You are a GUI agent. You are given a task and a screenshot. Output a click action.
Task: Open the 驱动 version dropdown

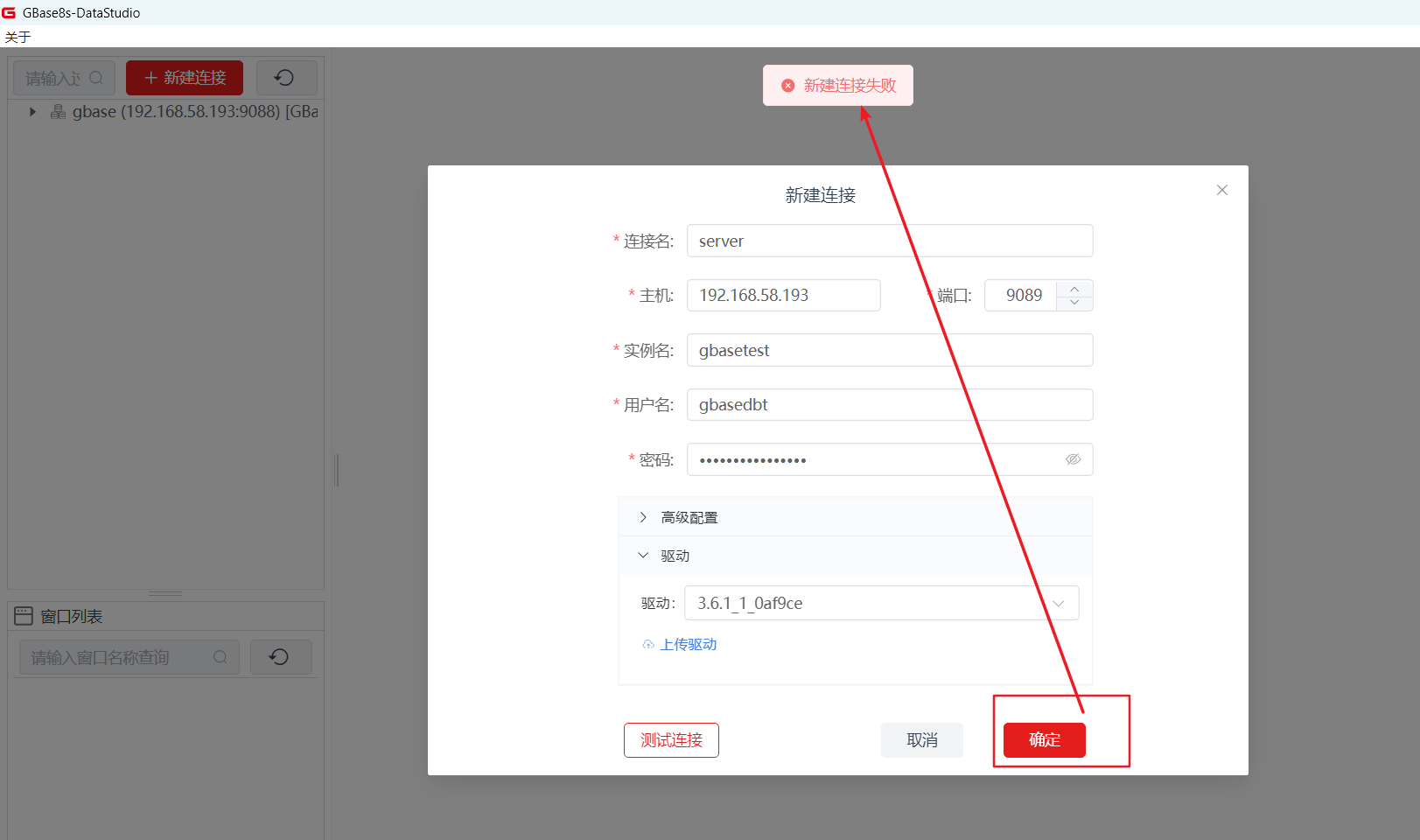(882, 603)
